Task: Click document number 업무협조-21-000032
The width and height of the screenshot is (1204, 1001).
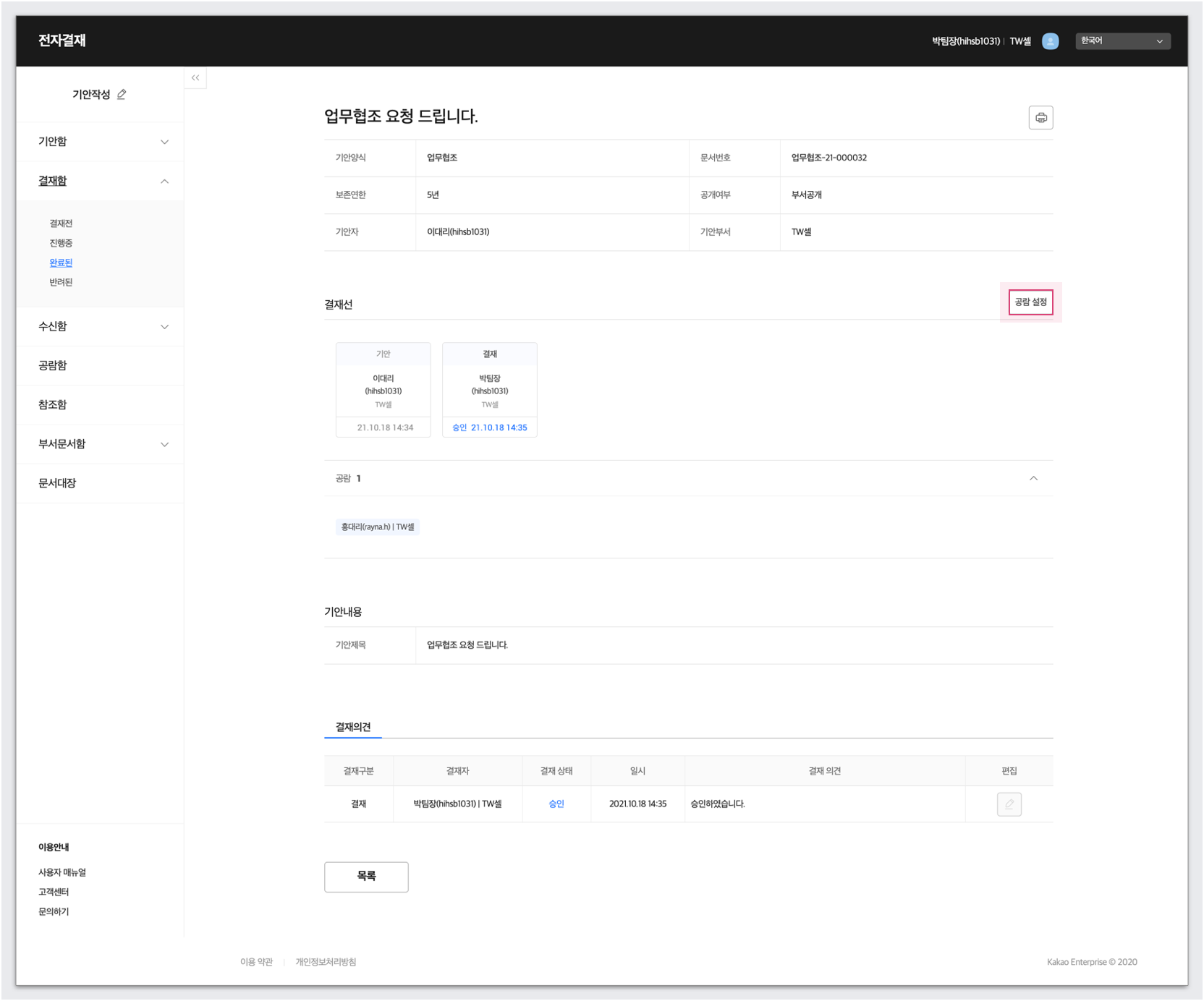Action: coord(829,158)
